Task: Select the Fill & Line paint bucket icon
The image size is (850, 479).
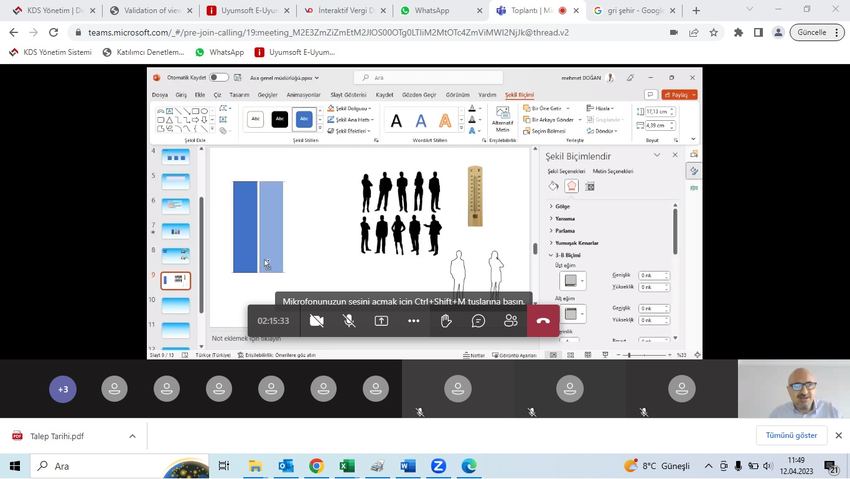Action: point(553,186)
